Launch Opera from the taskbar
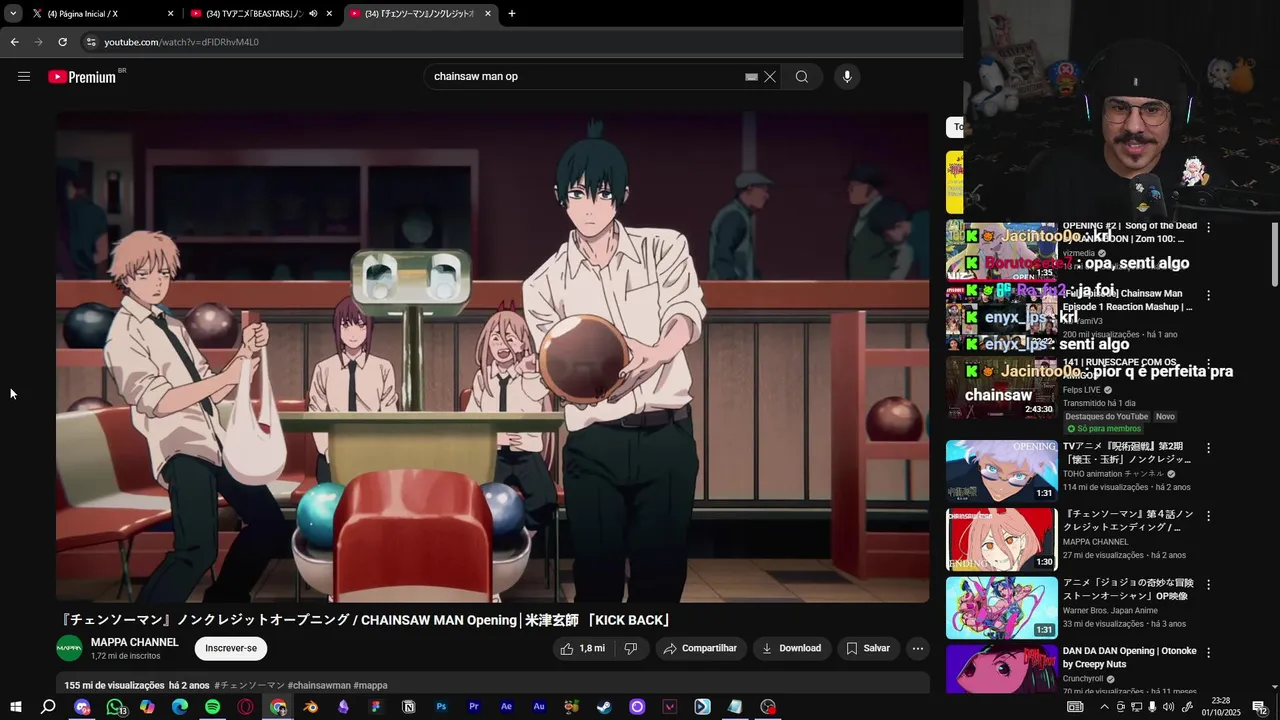Viewport: 1280px width, 720px height. (x=245, y=707)
